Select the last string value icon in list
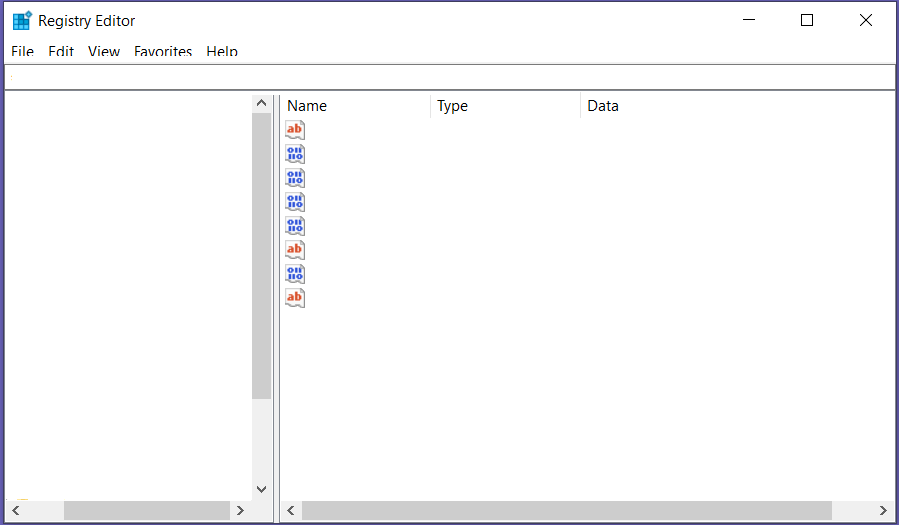 click(x=295, y=298)
